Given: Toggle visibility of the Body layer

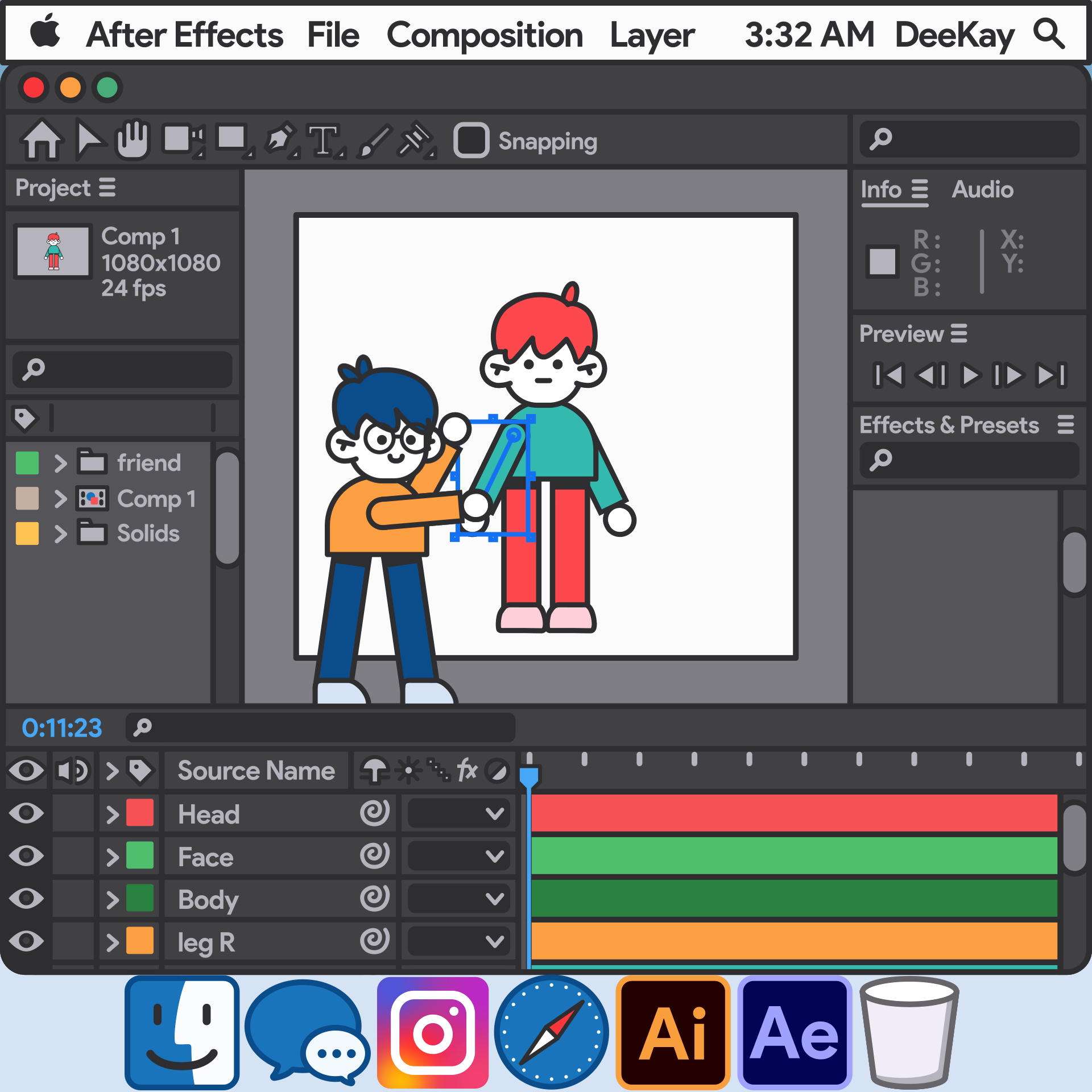Looking at the screenshot, I should click(26, 899).
